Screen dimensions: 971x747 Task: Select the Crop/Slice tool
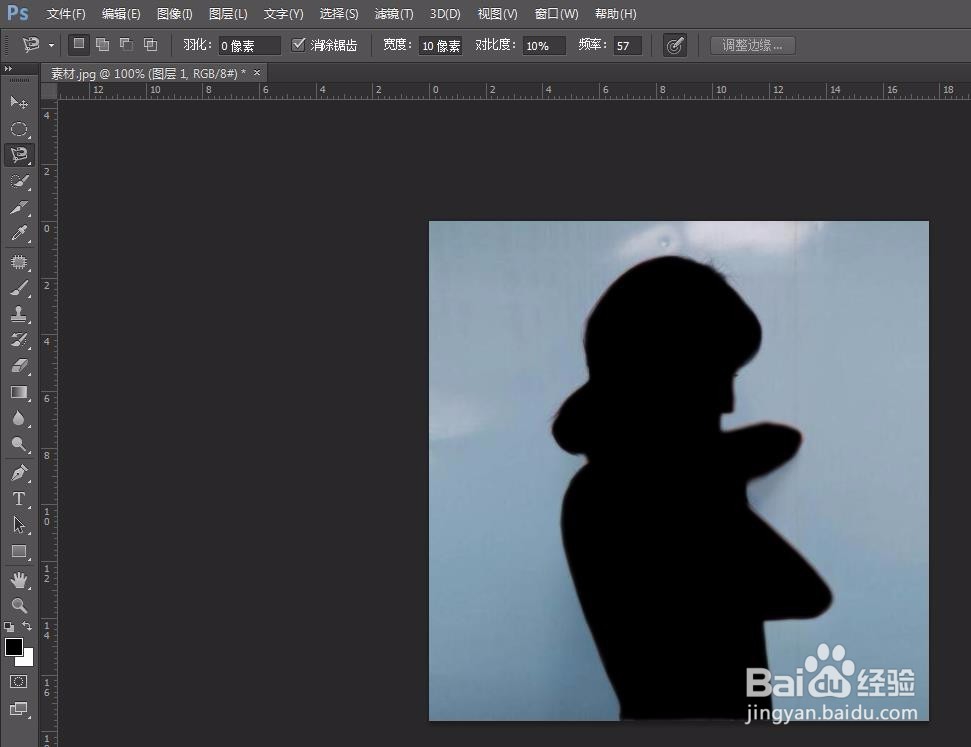(x=19, y=208)
